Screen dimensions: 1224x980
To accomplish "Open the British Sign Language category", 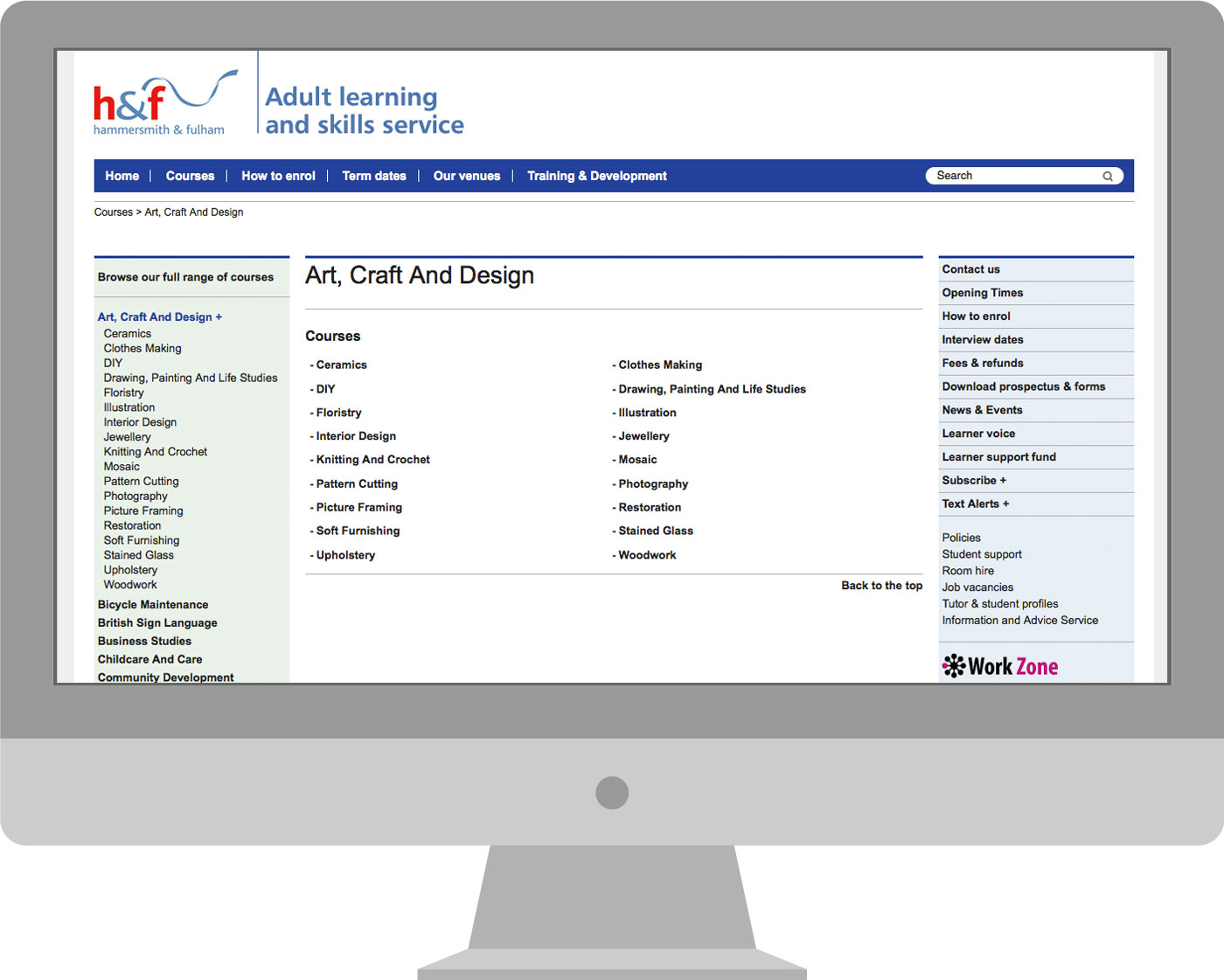I will [157, 623].
